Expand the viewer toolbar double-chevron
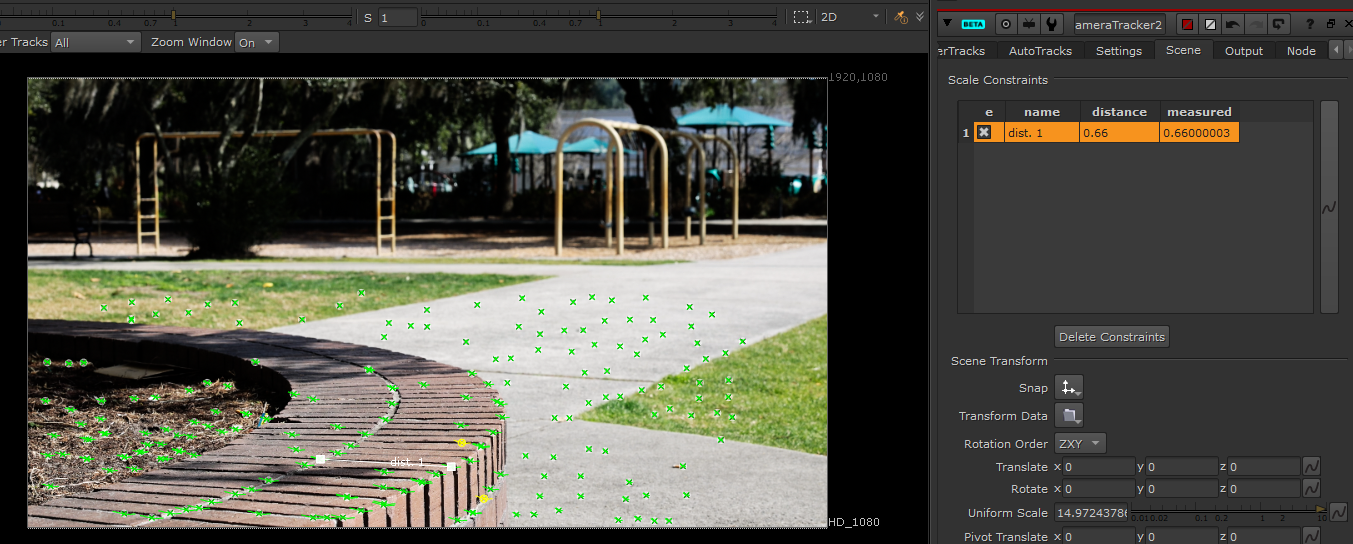The image size is (1353, 544). (x=920, y=17)
